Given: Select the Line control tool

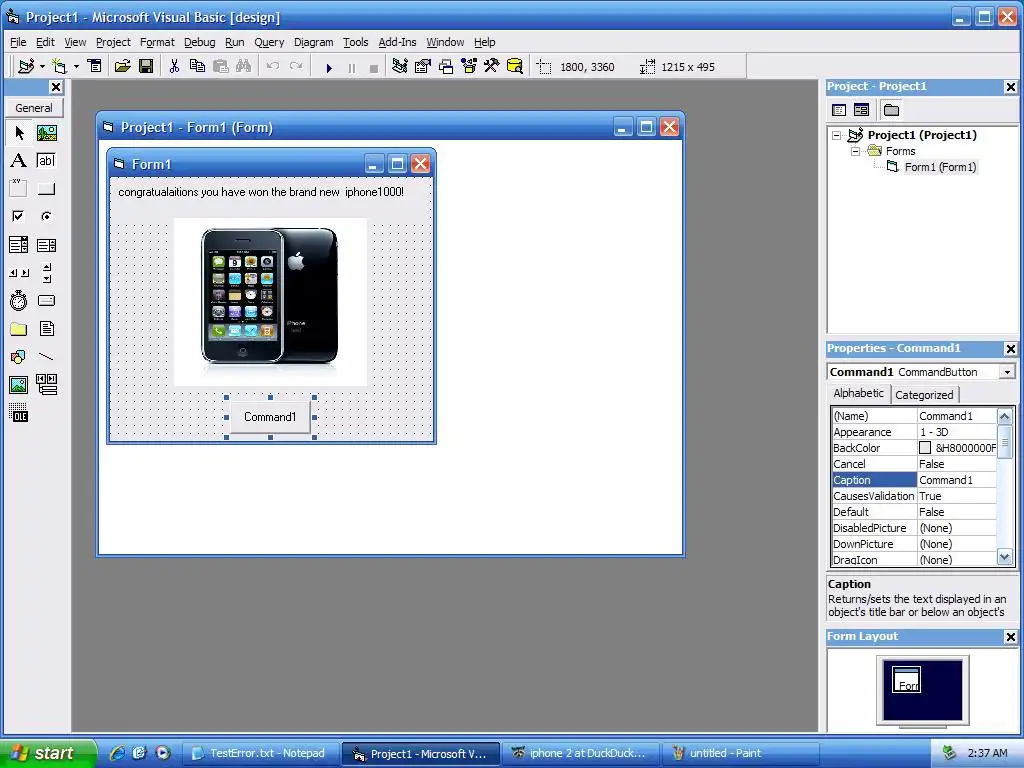Looking at the screenshot, I should 46,357.
